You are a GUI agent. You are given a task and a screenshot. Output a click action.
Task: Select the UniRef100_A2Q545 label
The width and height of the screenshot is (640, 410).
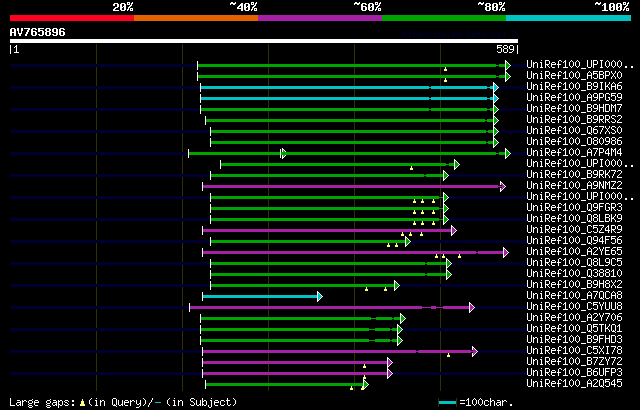(x=574, y=384)
